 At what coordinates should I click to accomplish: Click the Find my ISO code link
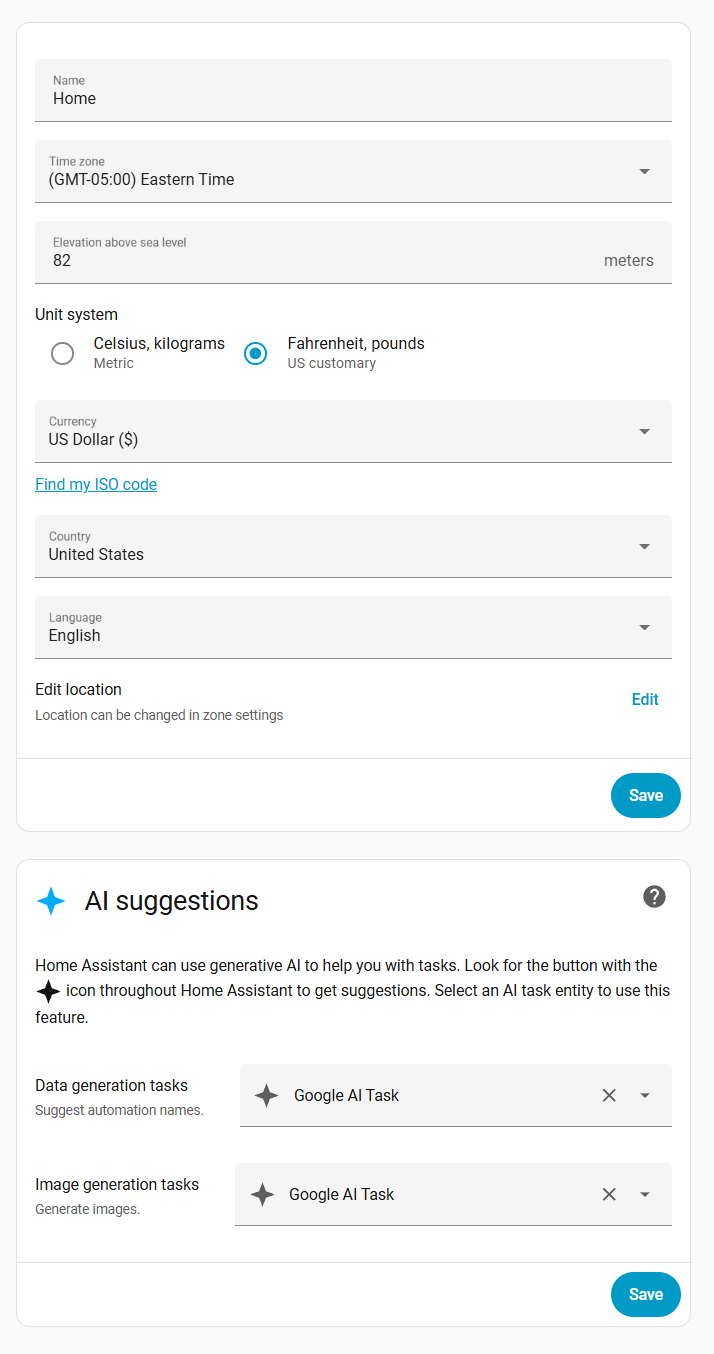tap(96, 484)
